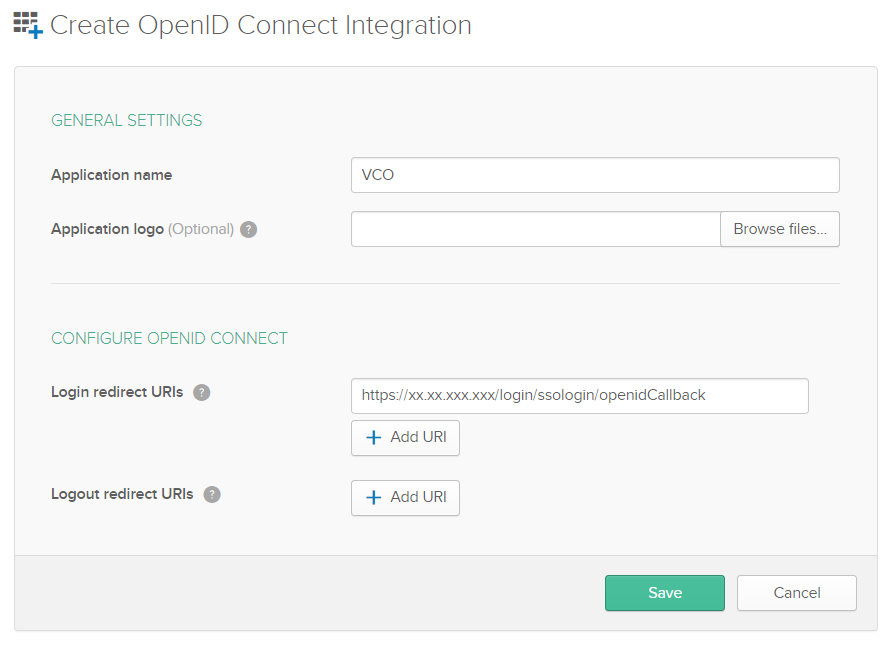
Task: Click the CONFIGURE OPENID CONNECT heading
Action: (169, 339)
